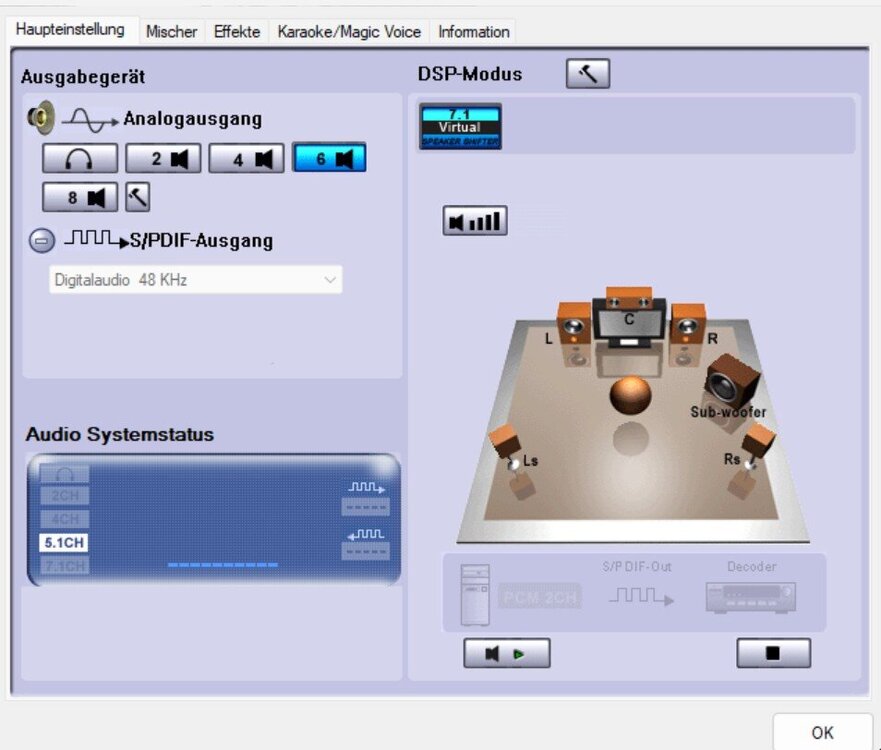Viewport: 881px width, 750px height.
Task: Play speaker test sound
Action: 507,653
